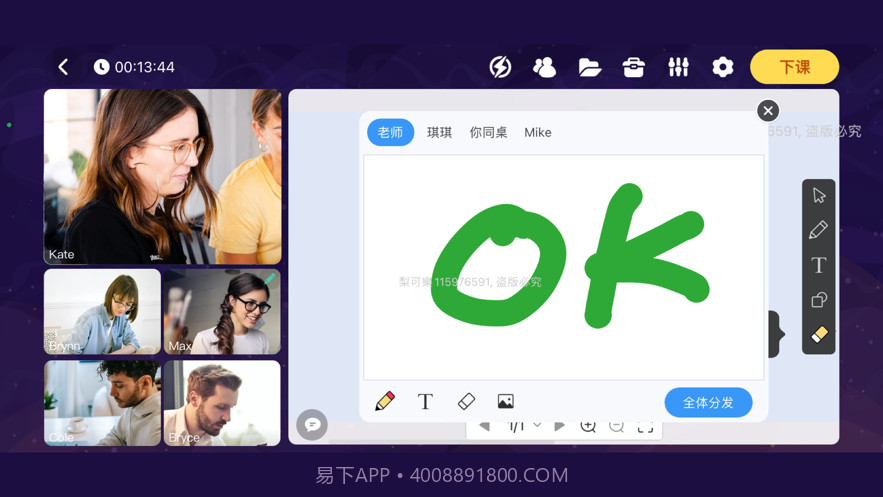
Task: Select the pencil tool in right toolbar
Action: (x=819, y=230)
